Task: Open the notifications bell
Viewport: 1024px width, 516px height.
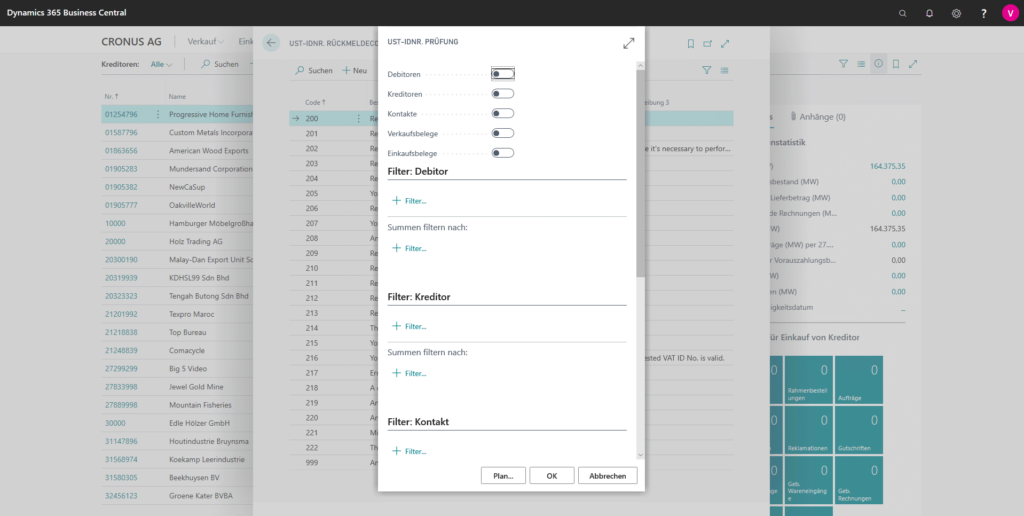Action: [x=929, y=13]
